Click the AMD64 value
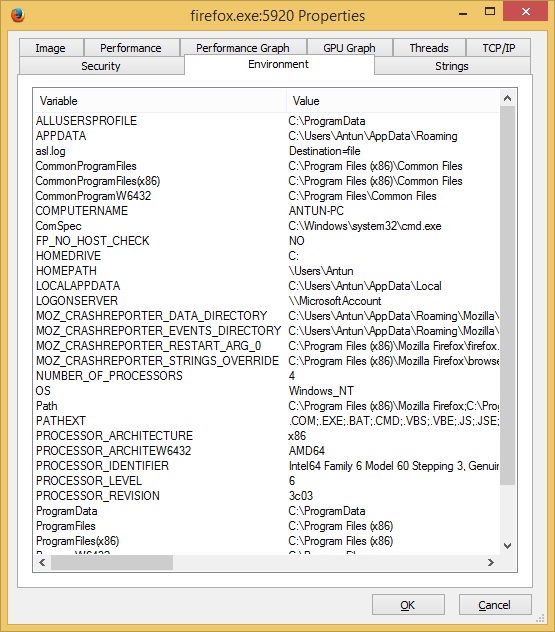Screen dimensions: 555x632 click(x=307, y=451)
